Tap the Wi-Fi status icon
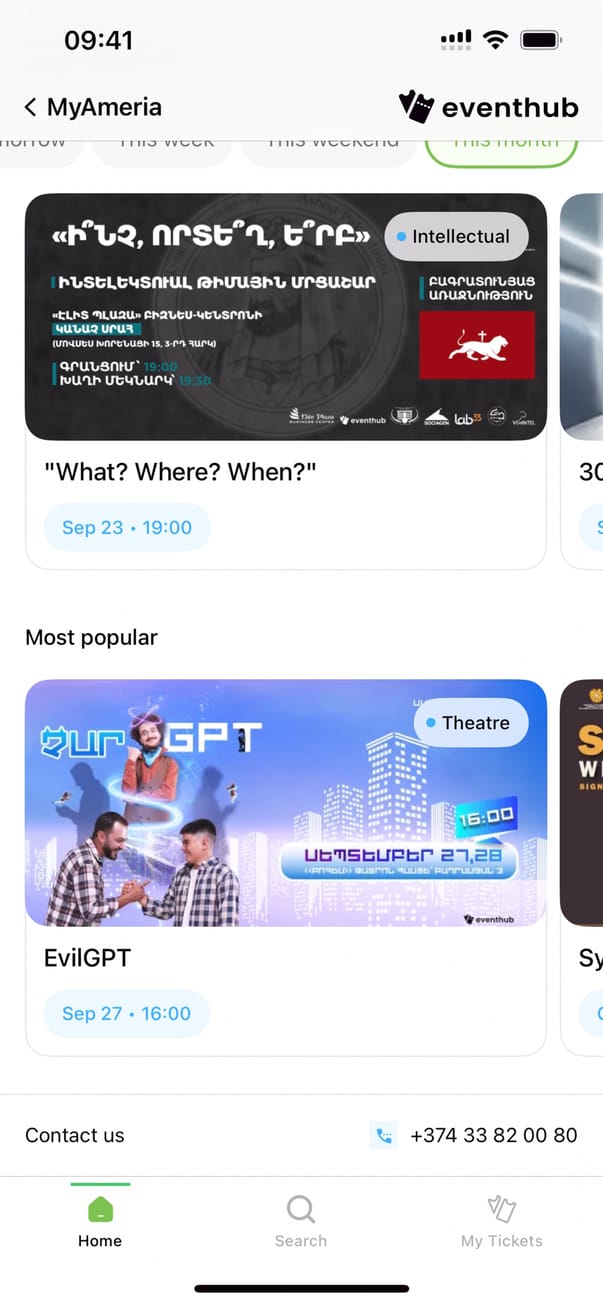Image resolution: width=603 pixels, height=1305 pixels. click(494, 40)
